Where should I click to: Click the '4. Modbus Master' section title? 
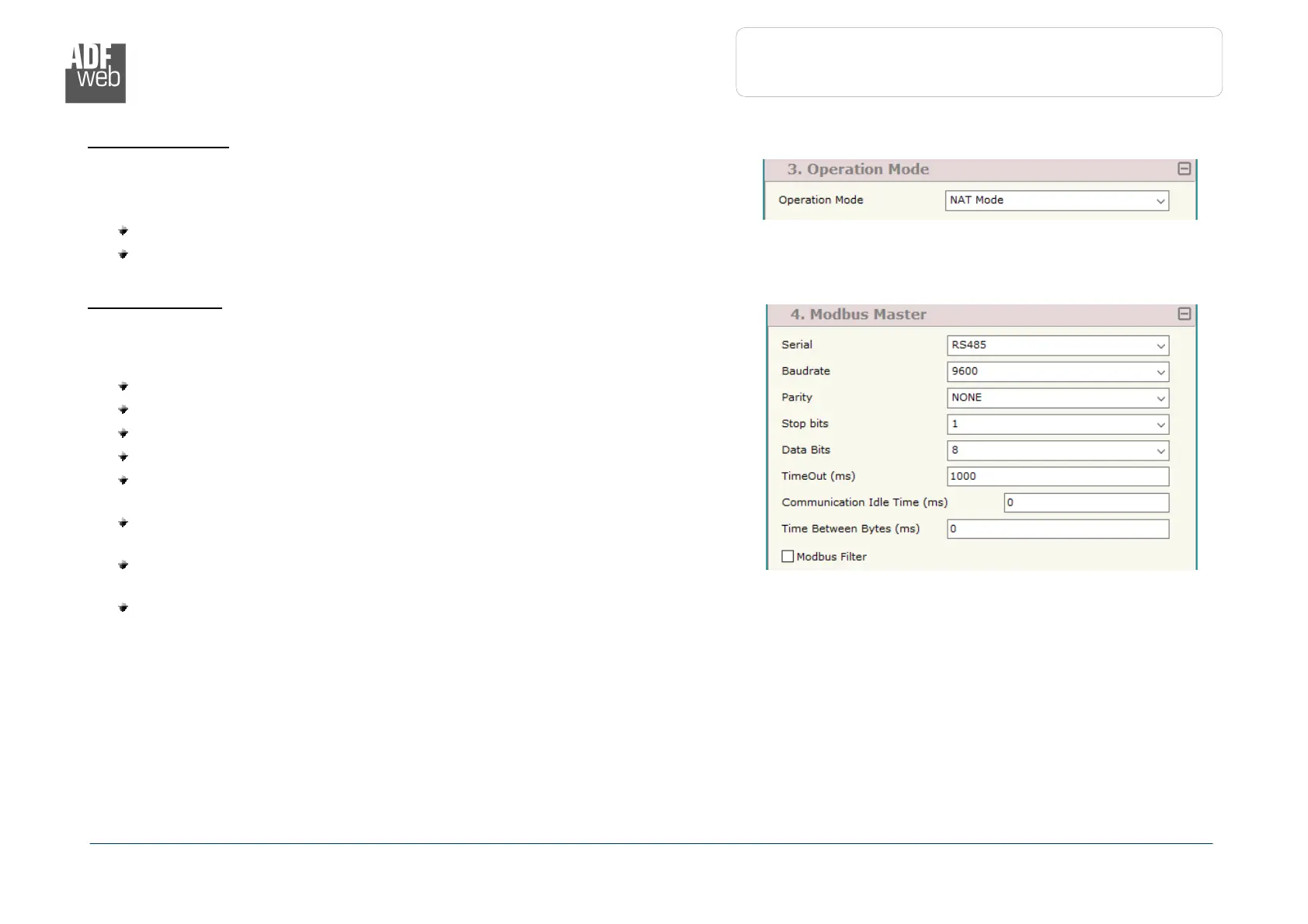[x=858, y=314]
